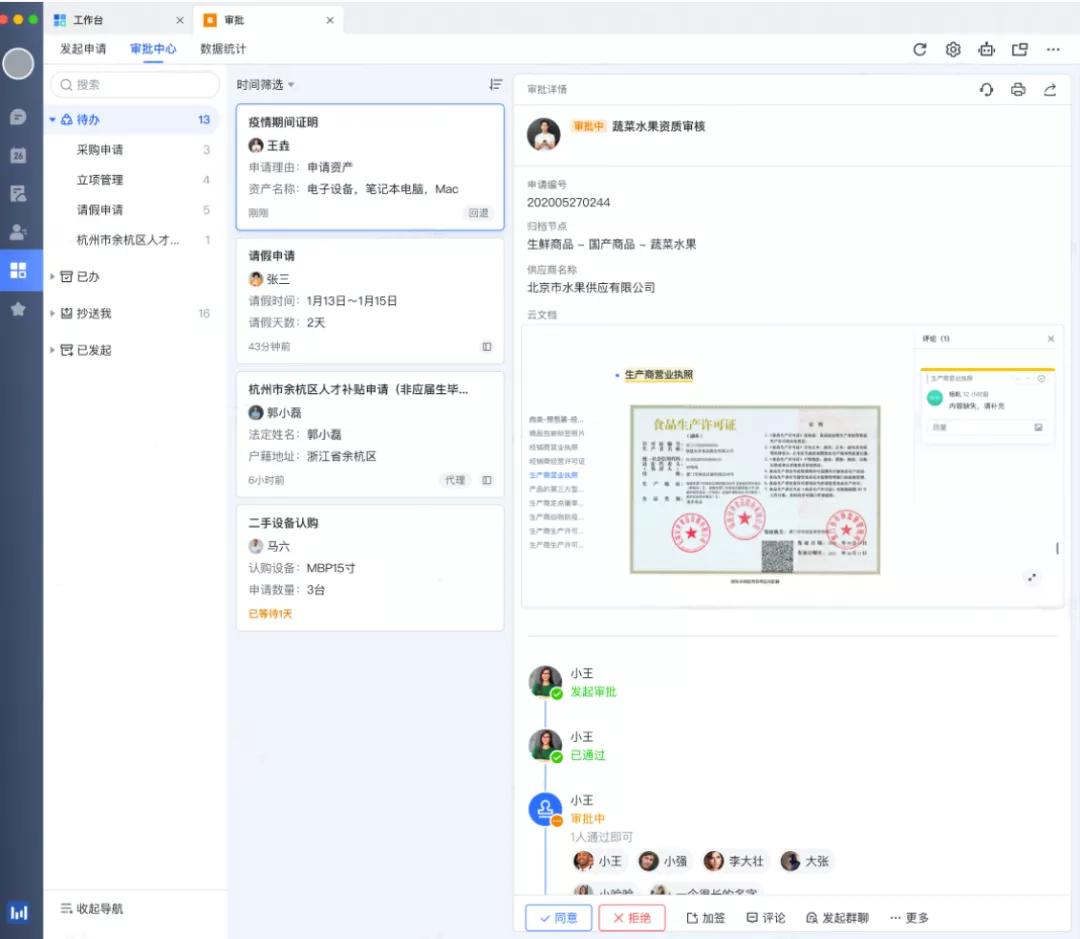Approve the request with the 同意 button

pyautogui.click(x=558, y=917)
